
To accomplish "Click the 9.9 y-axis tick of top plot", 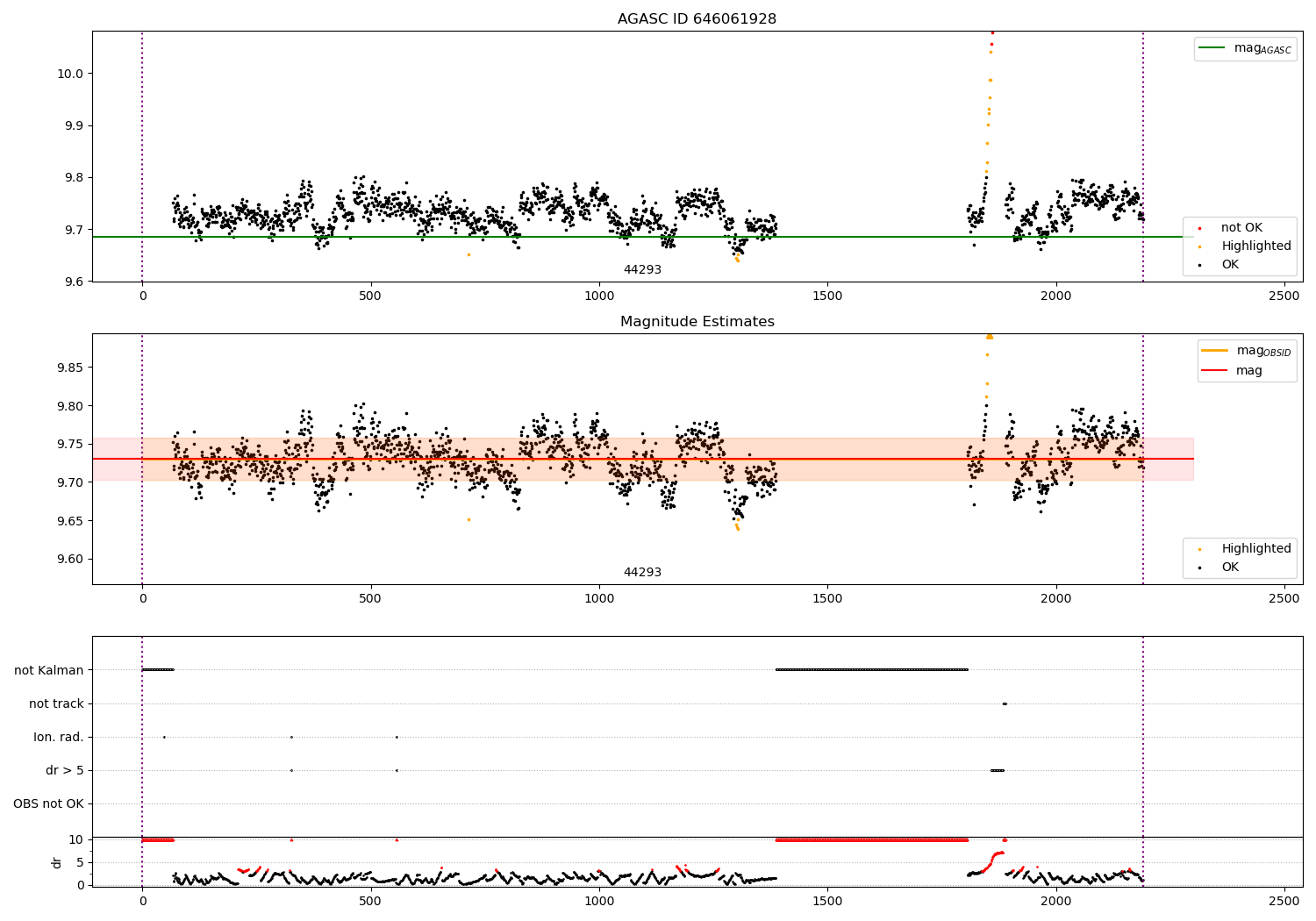I will coord(74,125).
